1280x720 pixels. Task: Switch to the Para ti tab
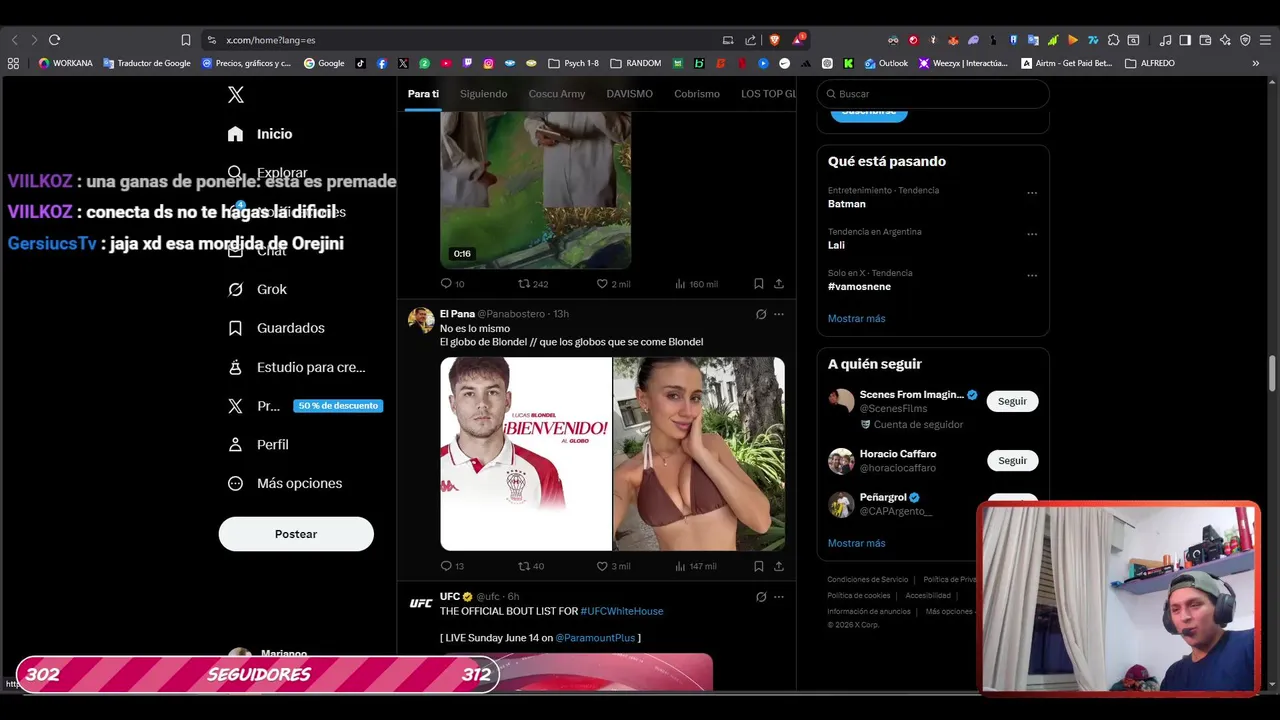[423, 94]
